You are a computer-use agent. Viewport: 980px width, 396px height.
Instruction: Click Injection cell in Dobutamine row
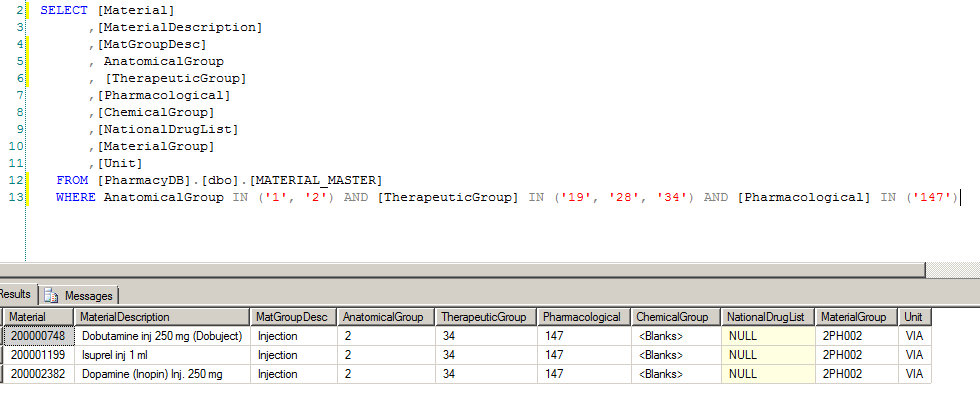pyautogui.click(x=294, y=336)
